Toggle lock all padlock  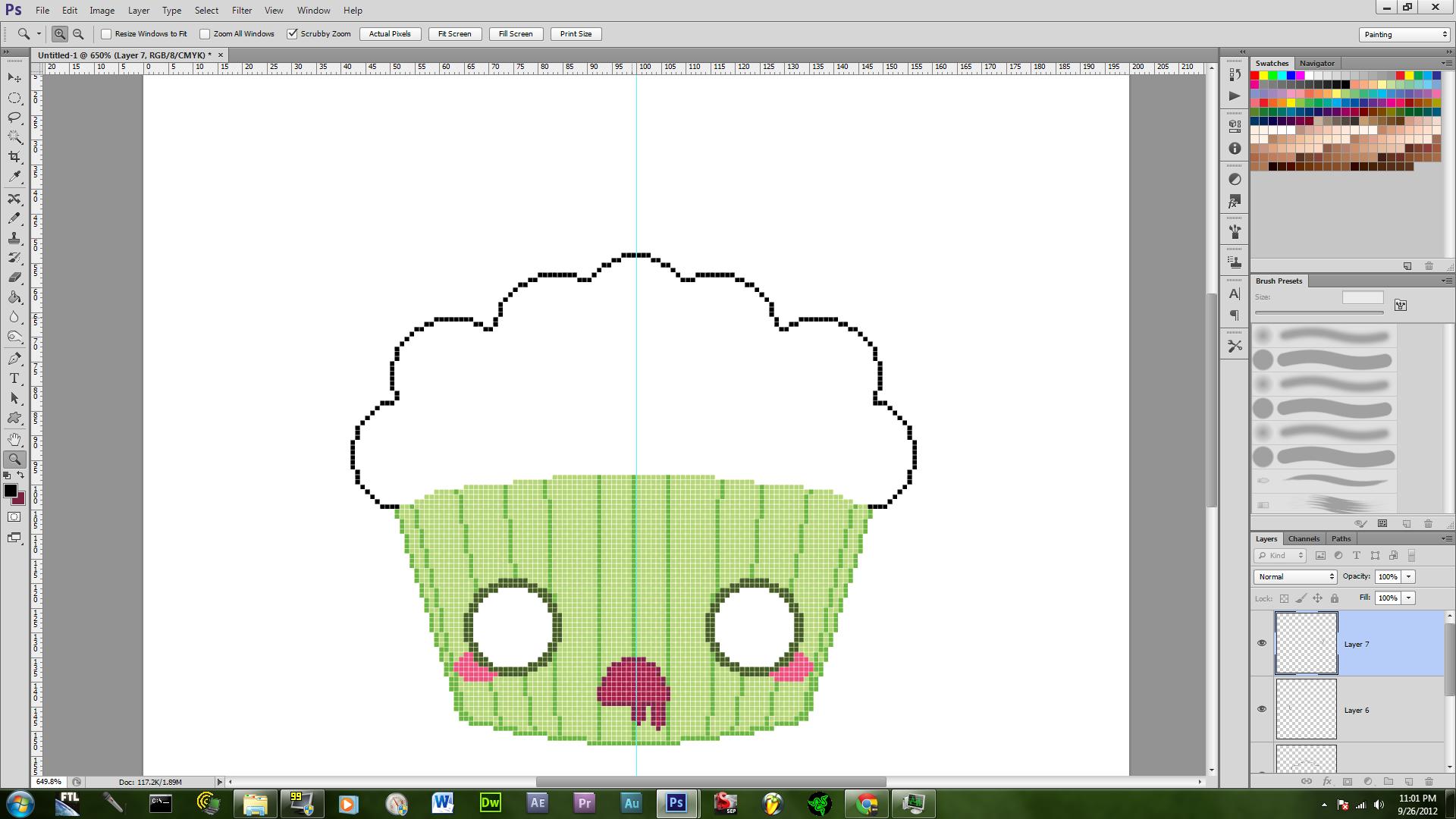pyautogui.click(x=1335, y=598)
